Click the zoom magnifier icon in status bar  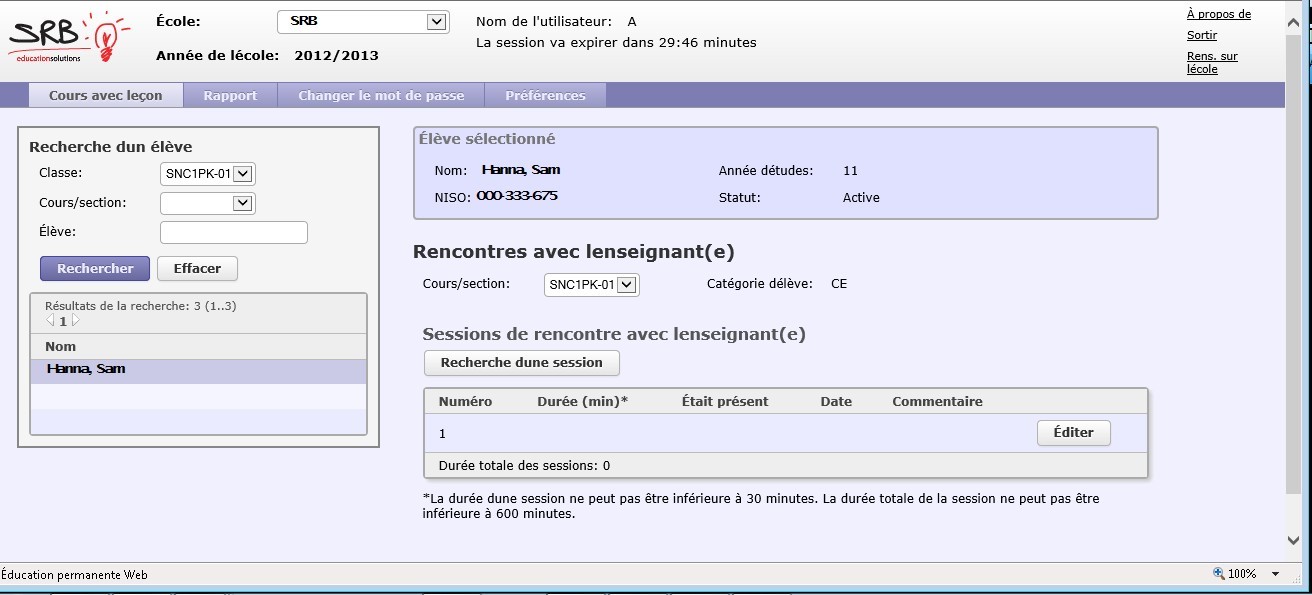1218,574
